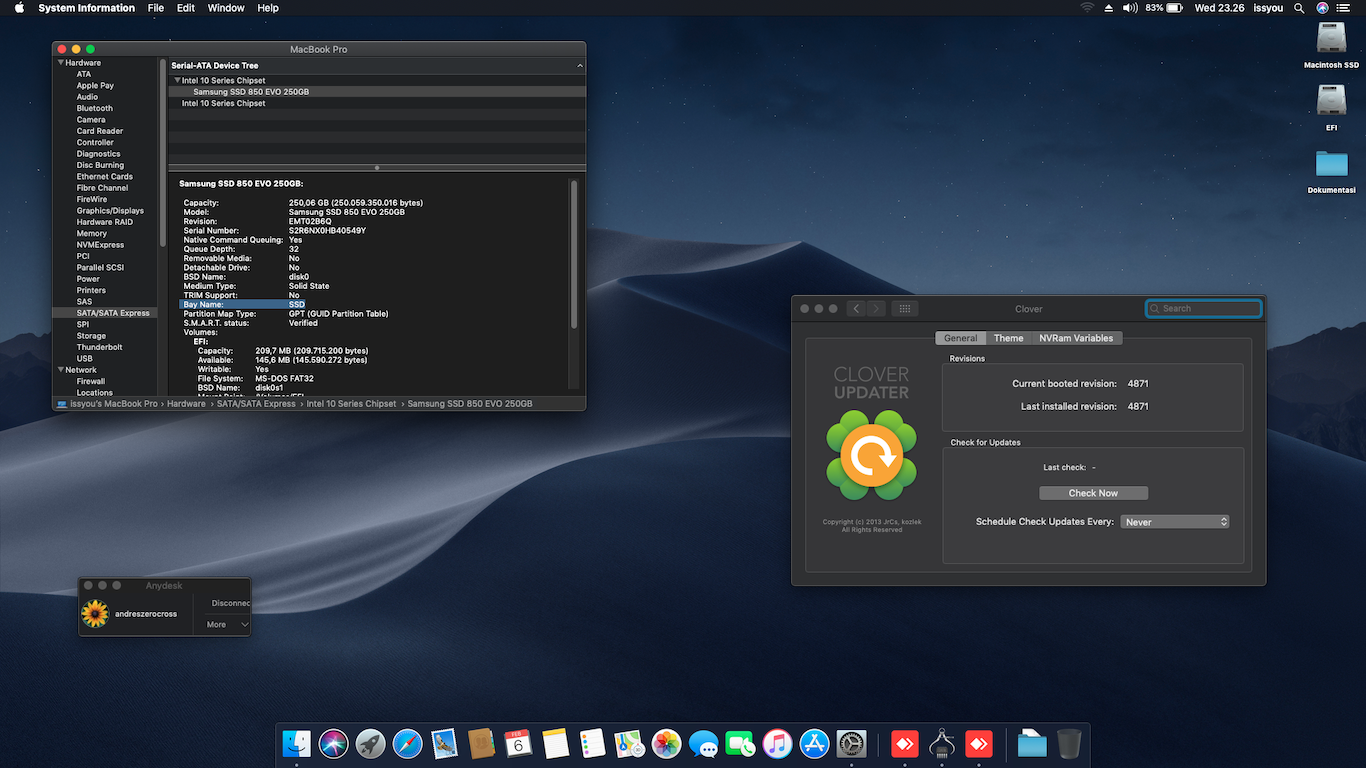Open the App Store from Dock
The image size is (1366, 768).
click(x=814, y=743)
